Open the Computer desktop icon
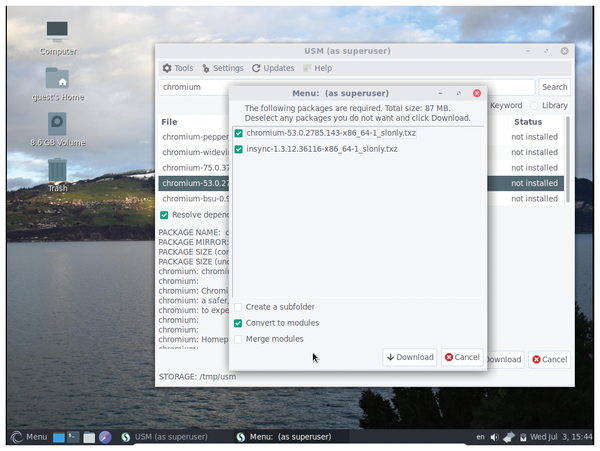Image resolution: width=600 pixels, height=451 pixels. (x=57, y=37)
